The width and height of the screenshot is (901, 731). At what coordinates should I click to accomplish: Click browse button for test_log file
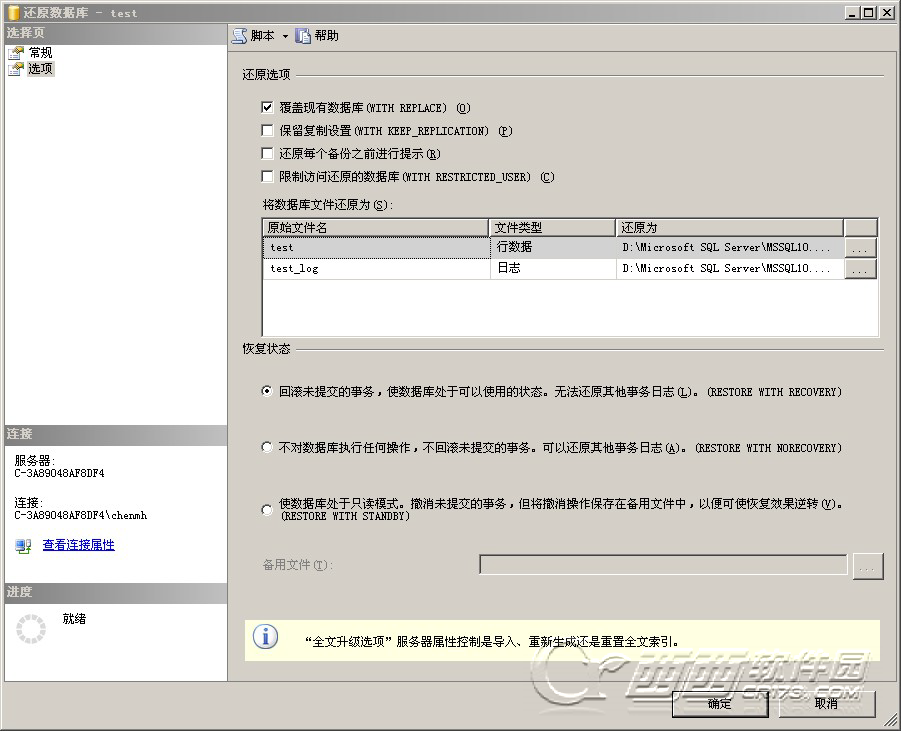(860, 269)
